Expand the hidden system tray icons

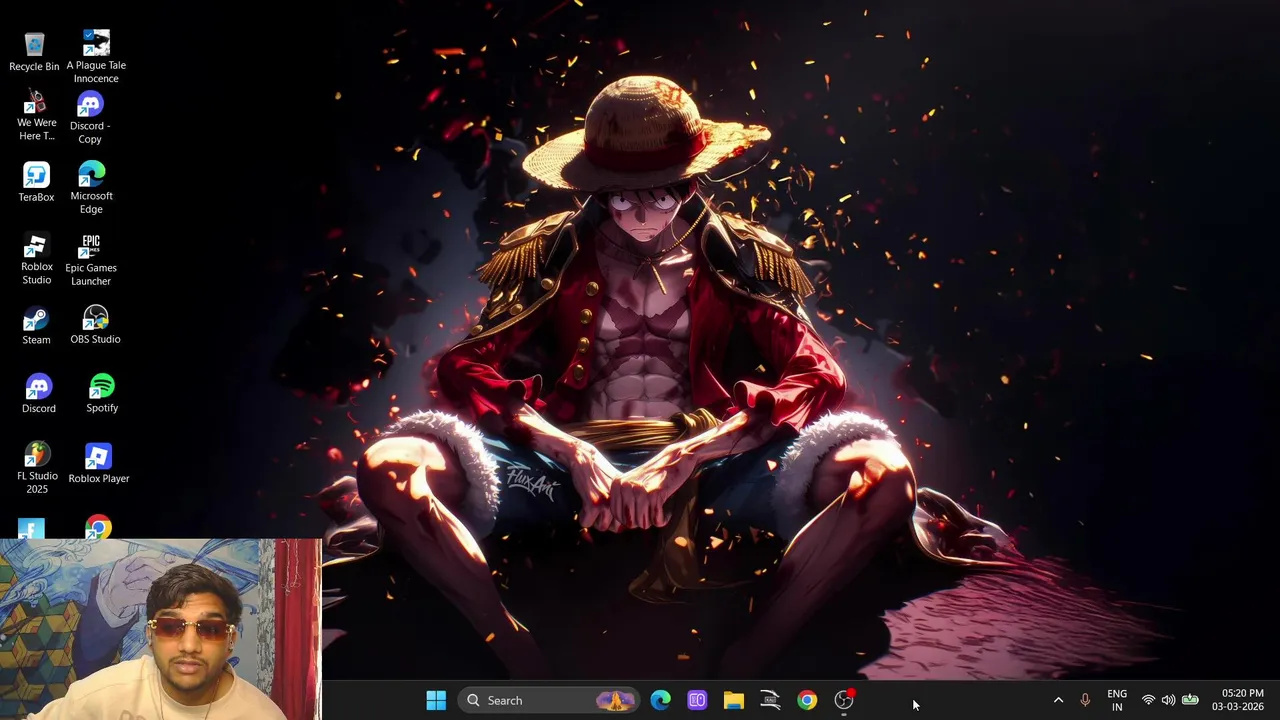pos(1058,700)
